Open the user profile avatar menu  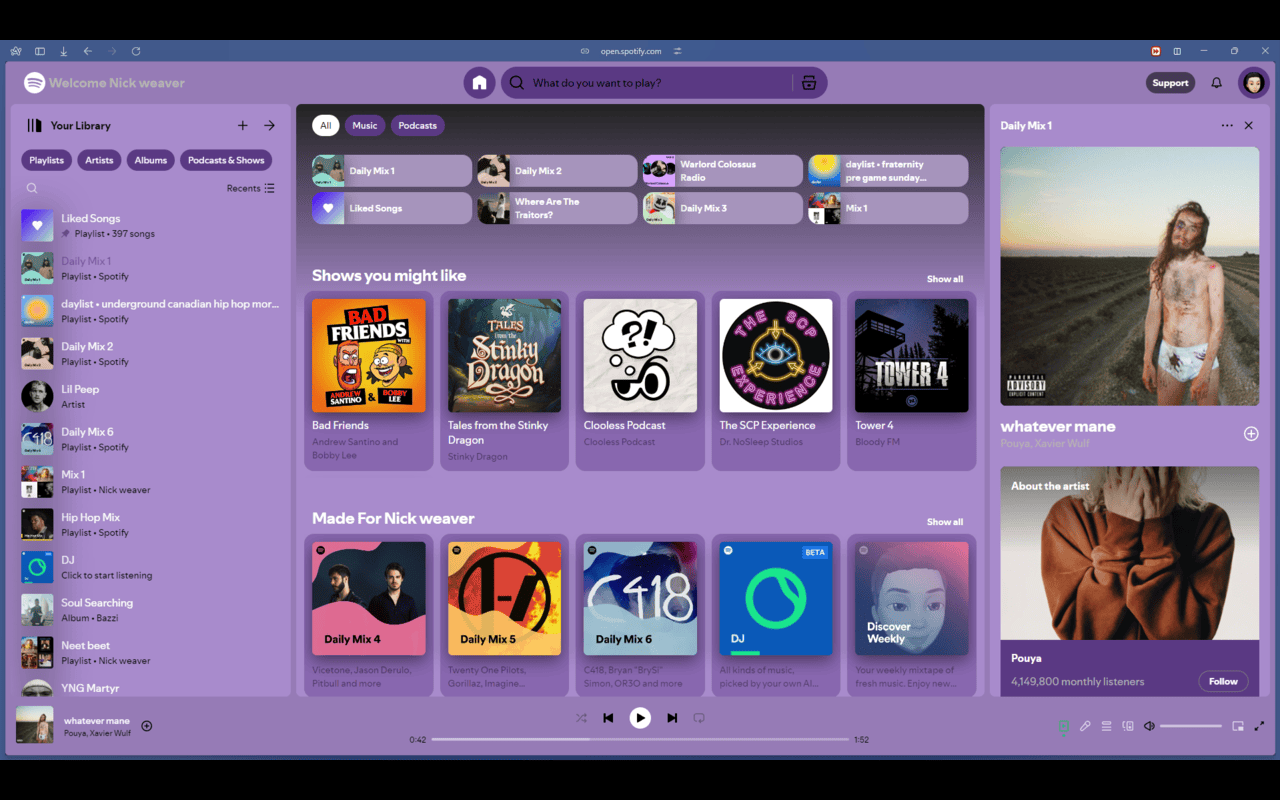[x=1253, y=83]
